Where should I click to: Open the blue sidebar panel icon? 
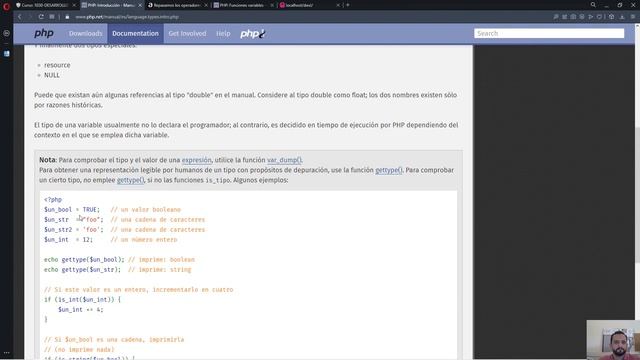pos(7,53)
